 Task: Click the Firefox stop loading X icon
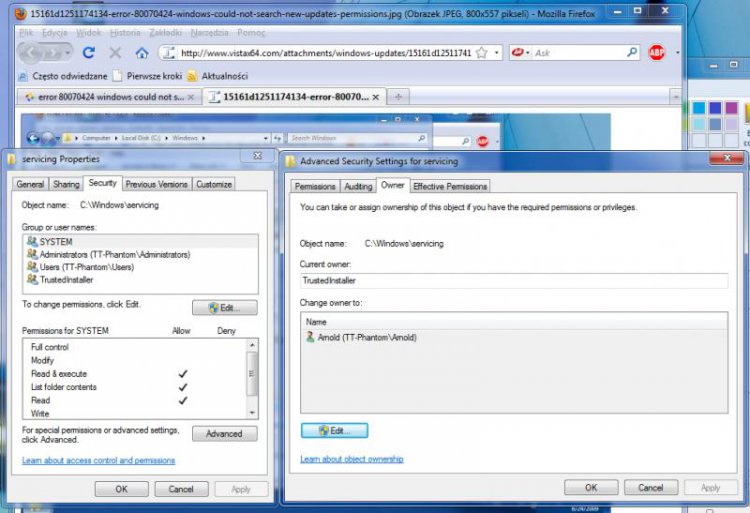(115, 52)
